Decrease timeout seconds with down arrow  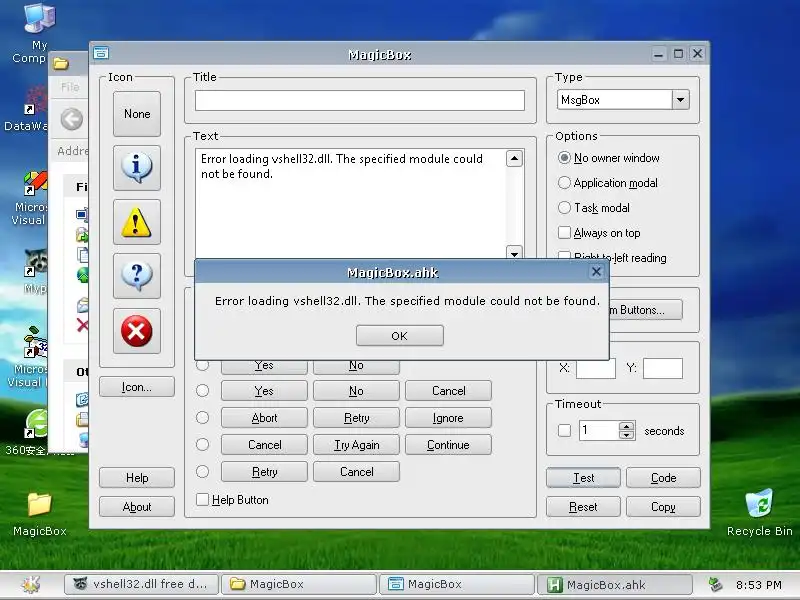627,435
